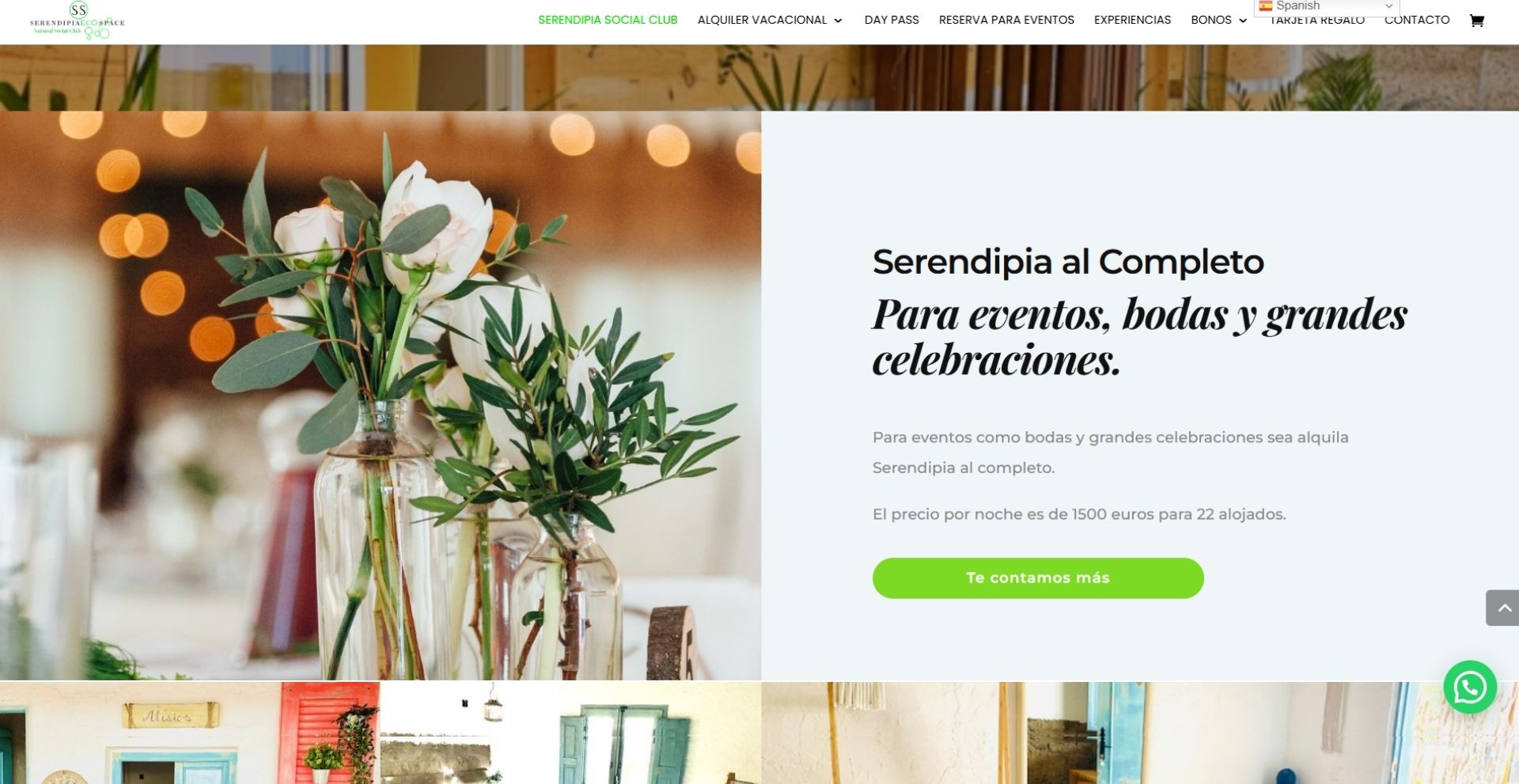This screenshot has width=1519, height=784.
Task: Click the Serendipia Eco Space logo
Action: coord(78,21)
